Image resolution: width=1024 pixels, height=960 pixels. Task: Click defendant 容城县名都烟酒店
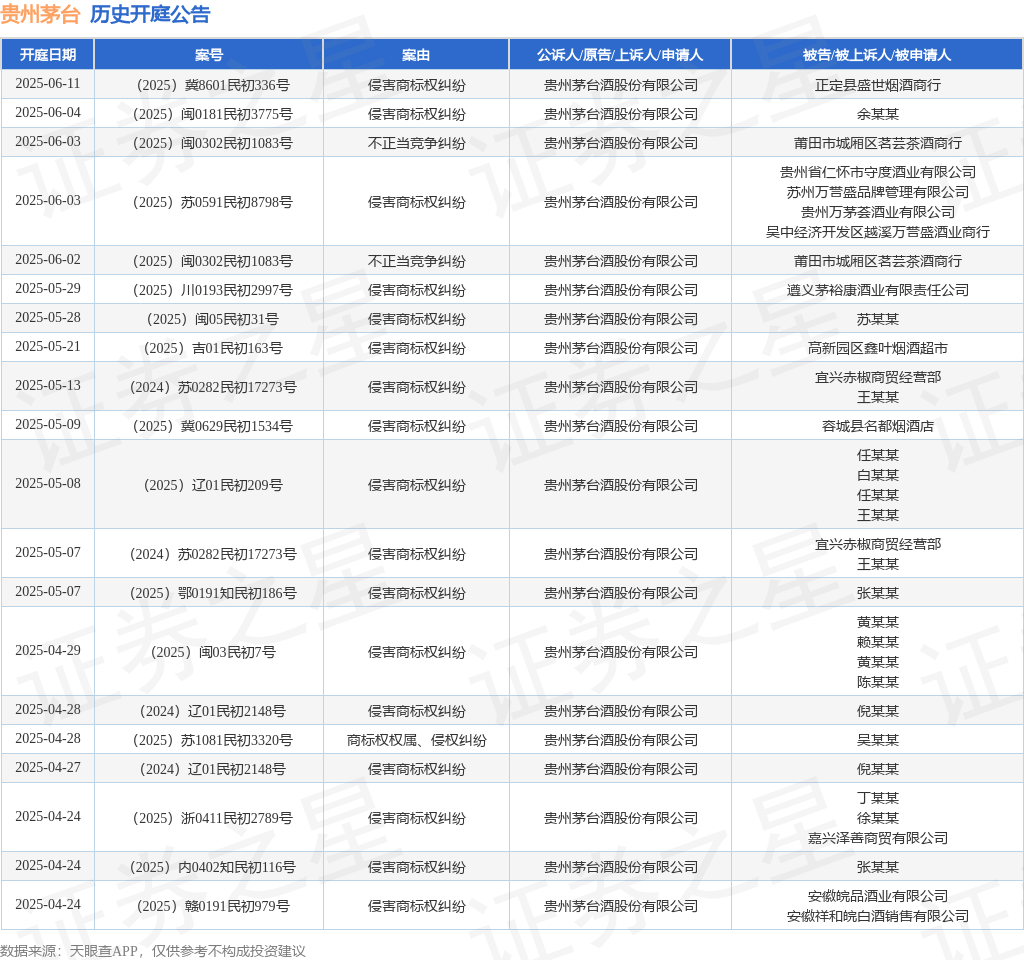pyautogui.click(x=878, y=426)
